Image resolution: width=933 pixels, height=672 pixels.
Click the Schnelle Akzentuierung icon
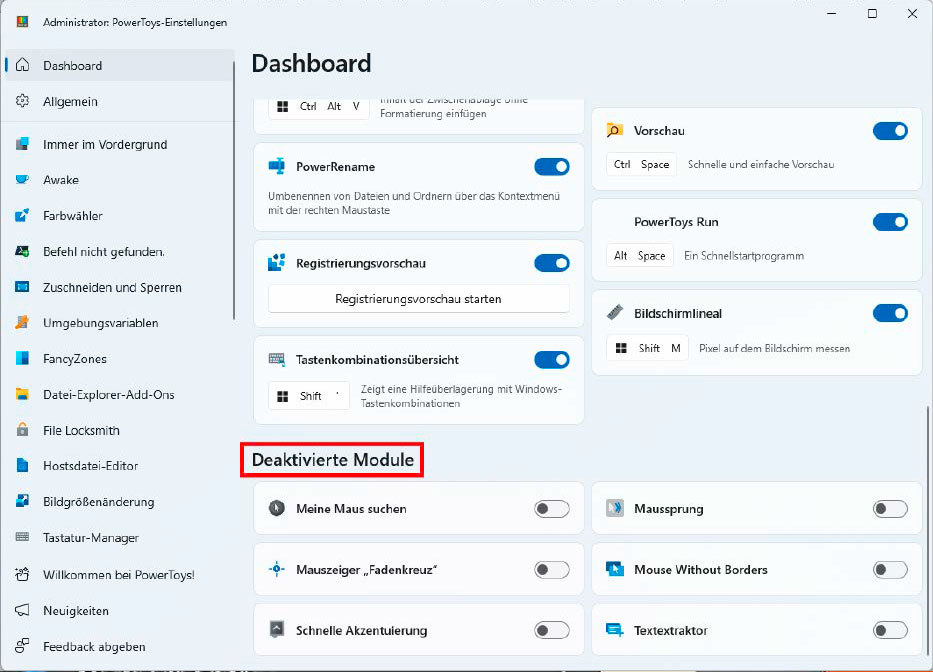coord(277,630)
